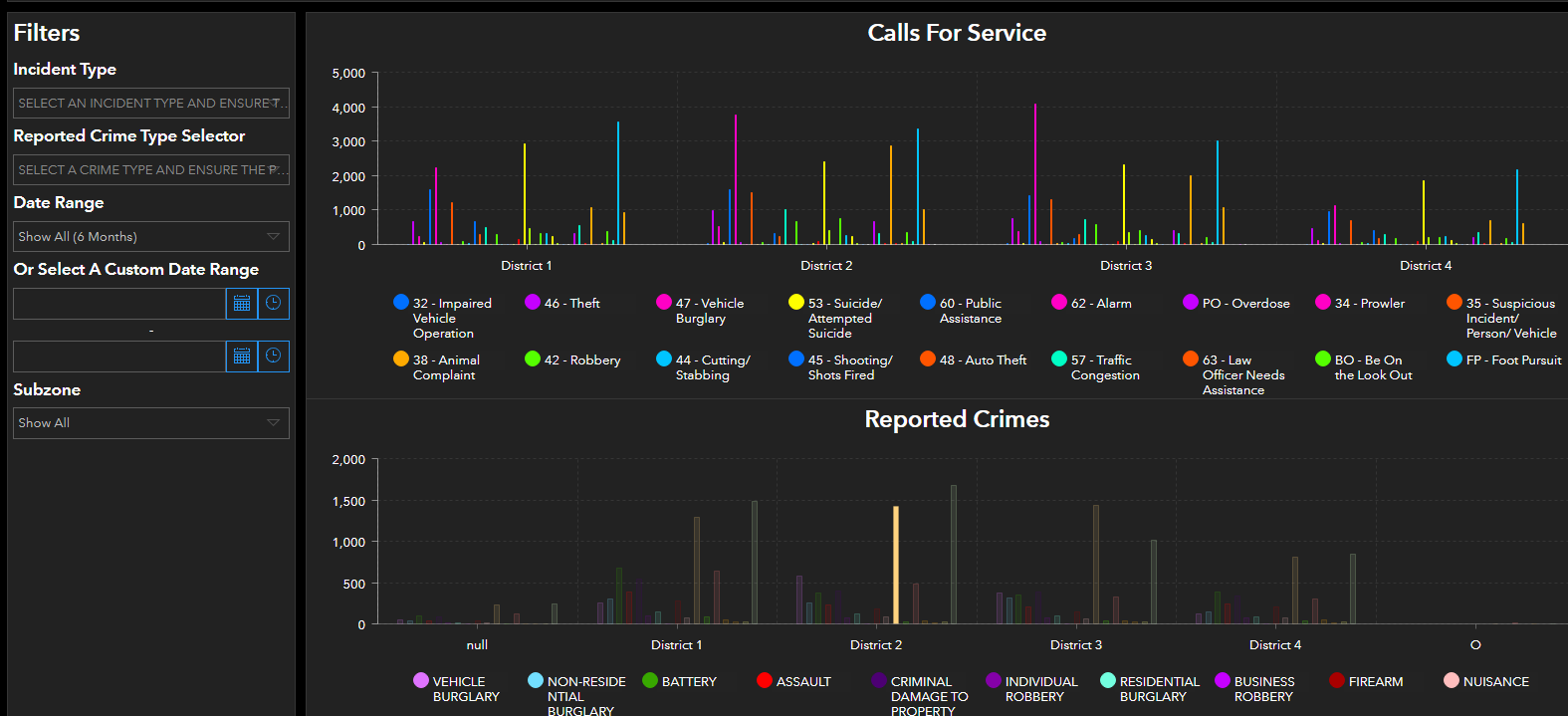Click the Filters panel heading
The width and height of the screenshot is (1568, 716).
pyautogui.click(x=47, y=33)
